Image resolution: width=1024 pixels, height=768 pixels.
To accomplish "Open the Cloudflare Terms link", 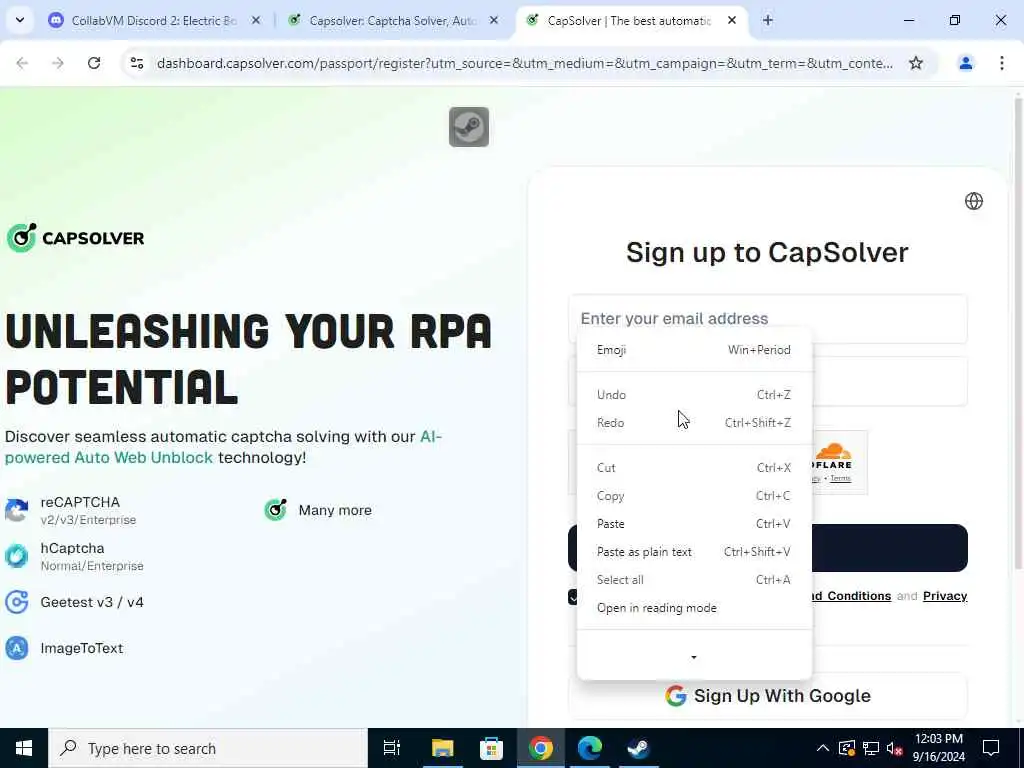I will (x=840, y=479).
